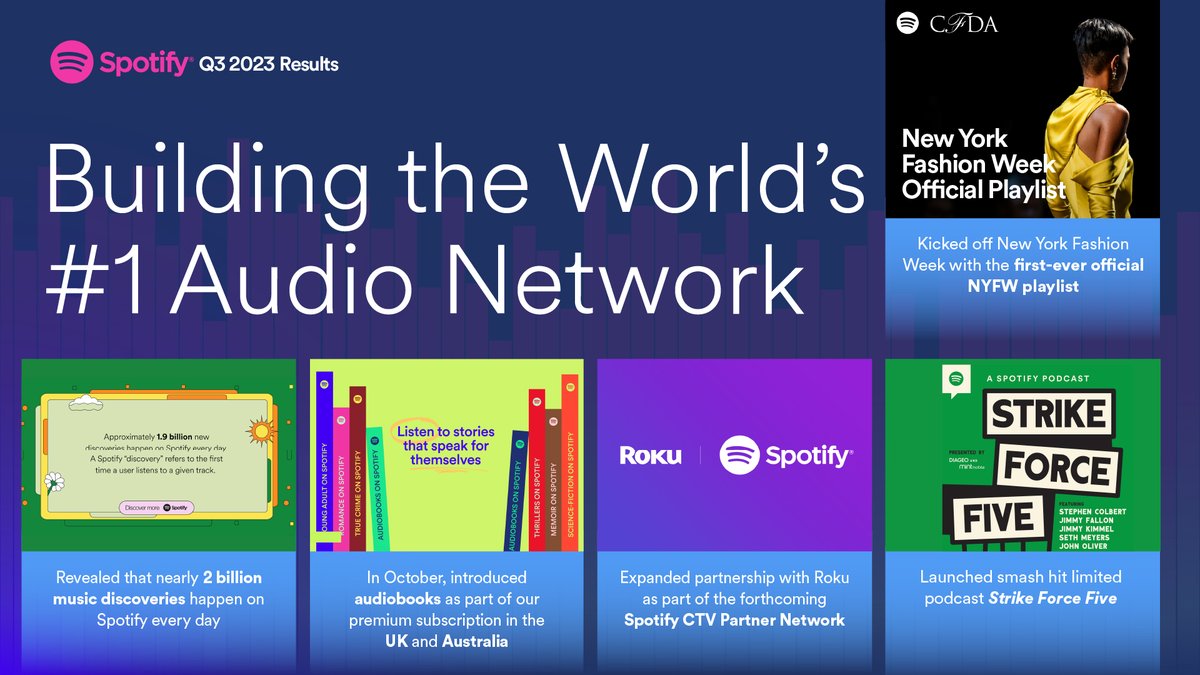Click the Spotify logo in the top-left corner

coord(72,62)
